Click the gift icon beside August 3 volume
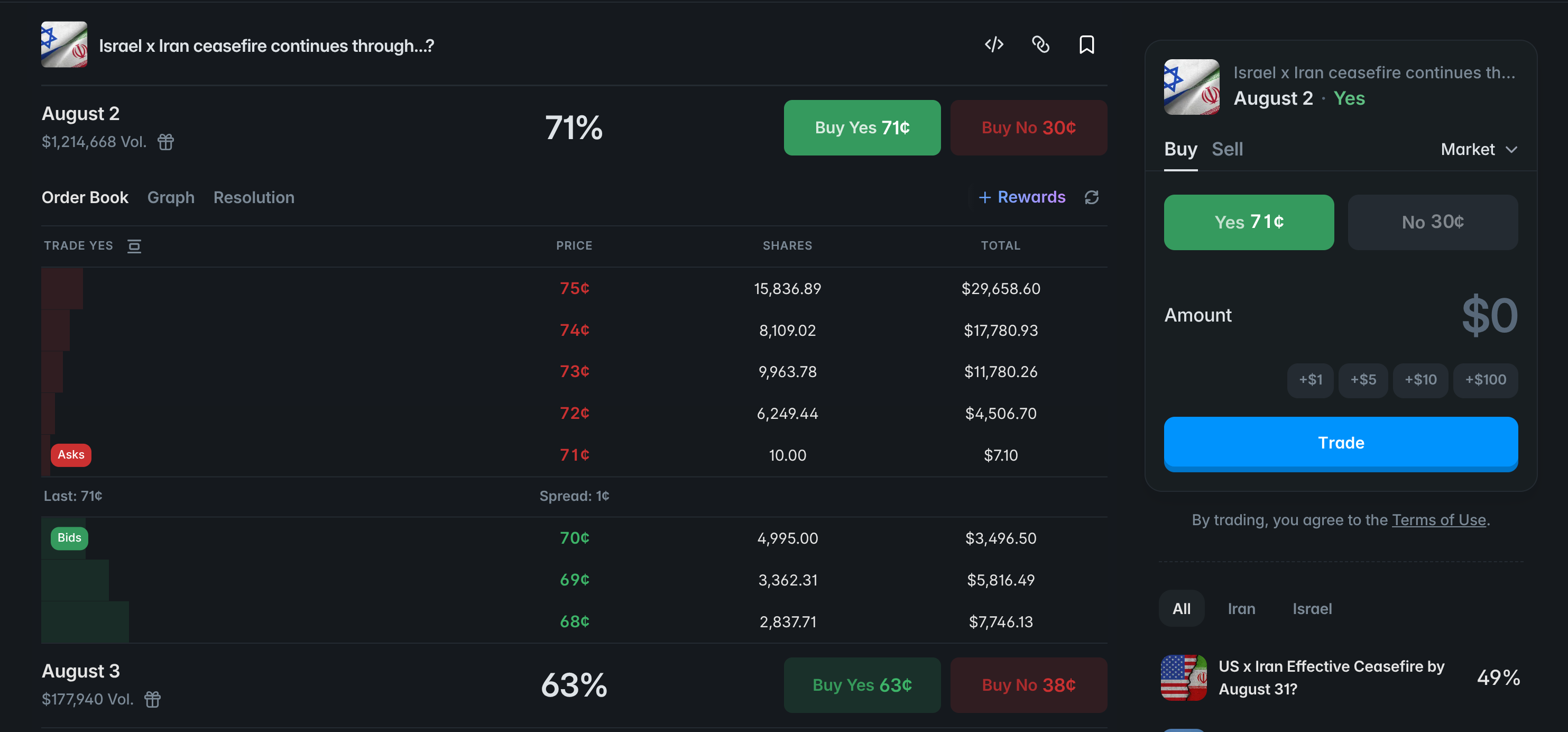The height and width of the screenshot is (732, 1568). 152,699
